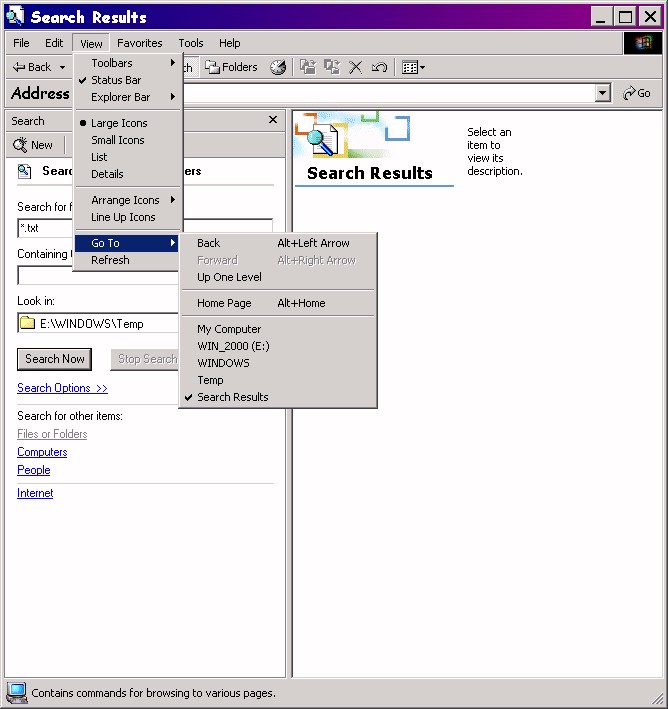Click the Internet link

pos(35,493)
